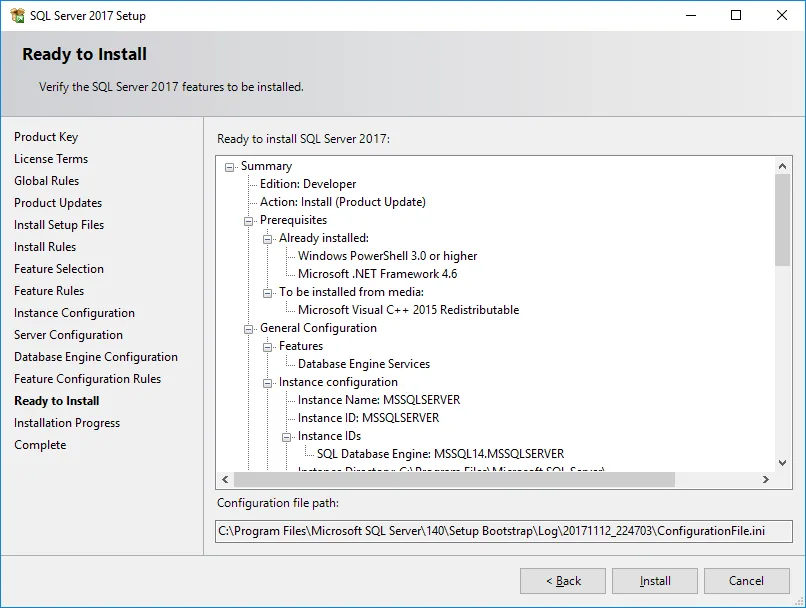Collapse the Summary tree node
The image size is (806, 608).
coord(229,167)
